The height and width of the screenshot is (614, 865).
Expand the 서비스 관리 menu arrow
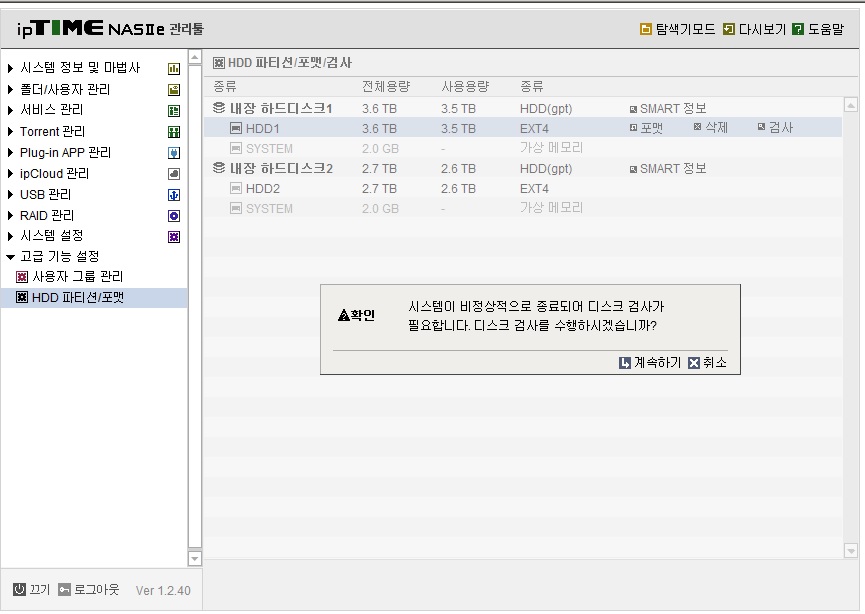(x=10, y=110)
